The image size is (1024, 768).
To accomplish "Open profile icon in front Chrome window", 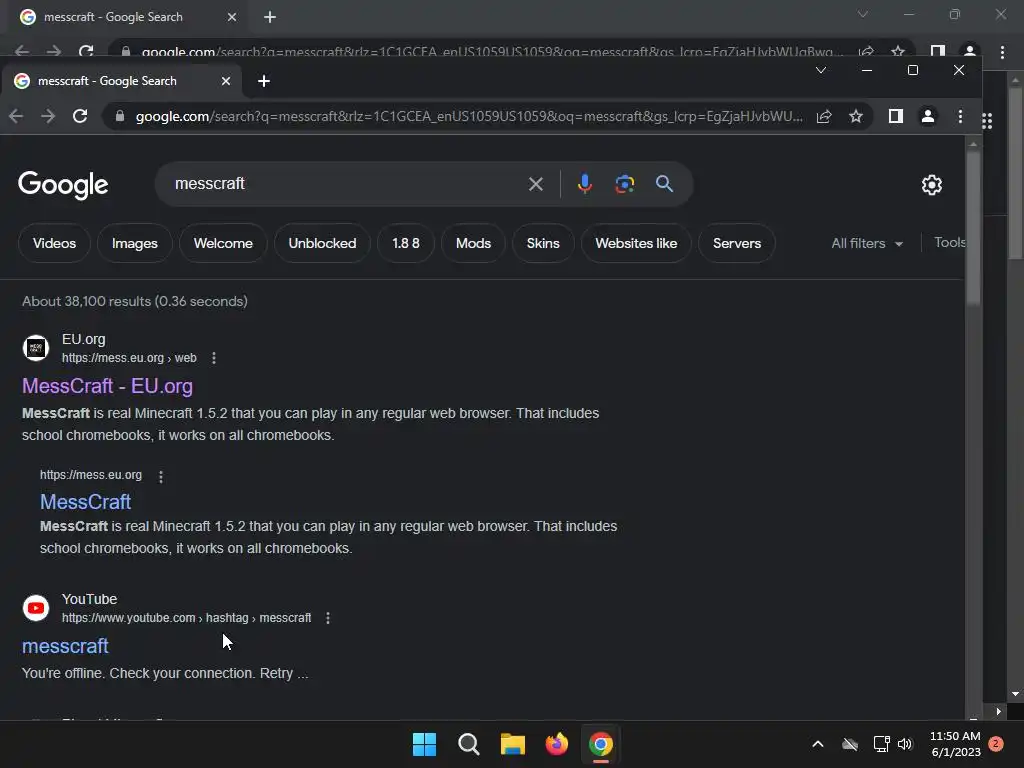I will 927,116.
